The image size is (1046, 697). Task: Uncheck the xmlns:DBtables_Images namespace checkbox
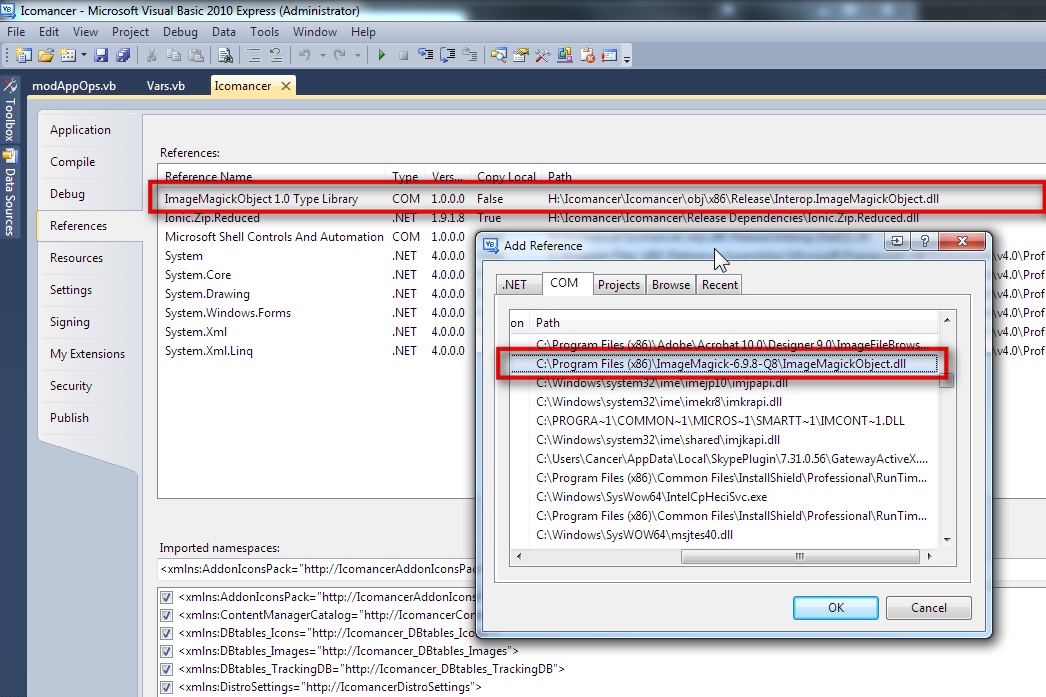click(166, 652)
